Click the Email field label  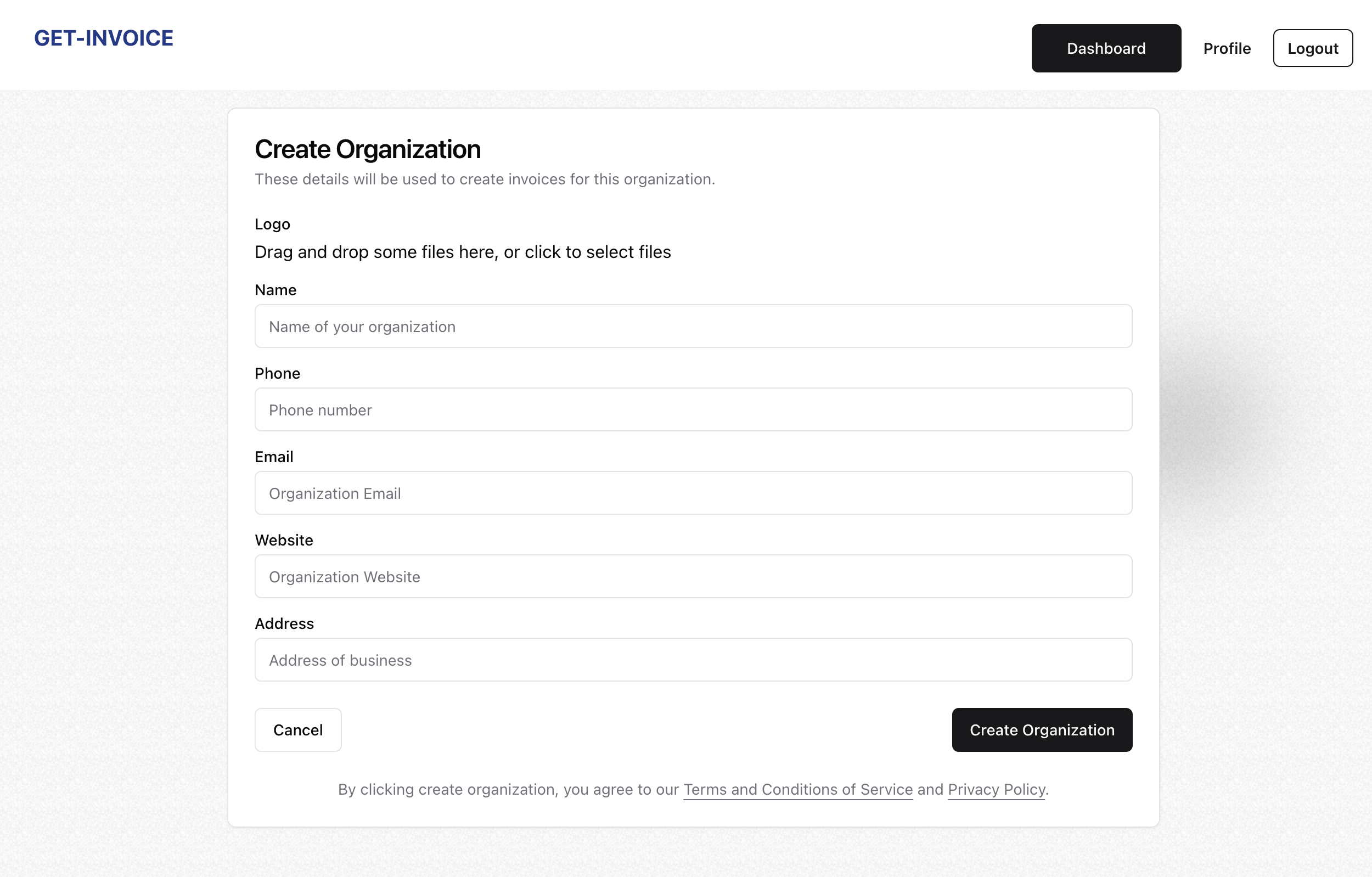click(273, 457)
